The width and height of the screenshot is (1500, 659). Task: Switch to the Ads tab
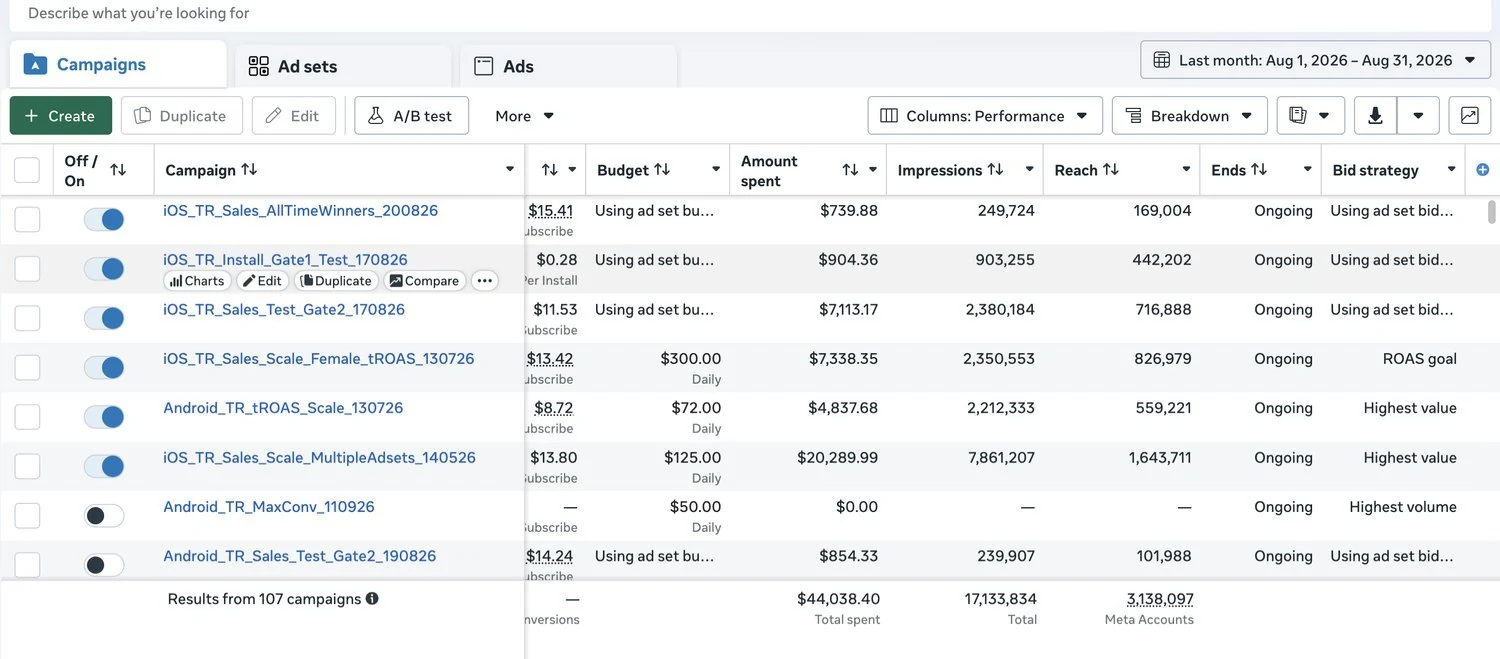click(568, 67)
